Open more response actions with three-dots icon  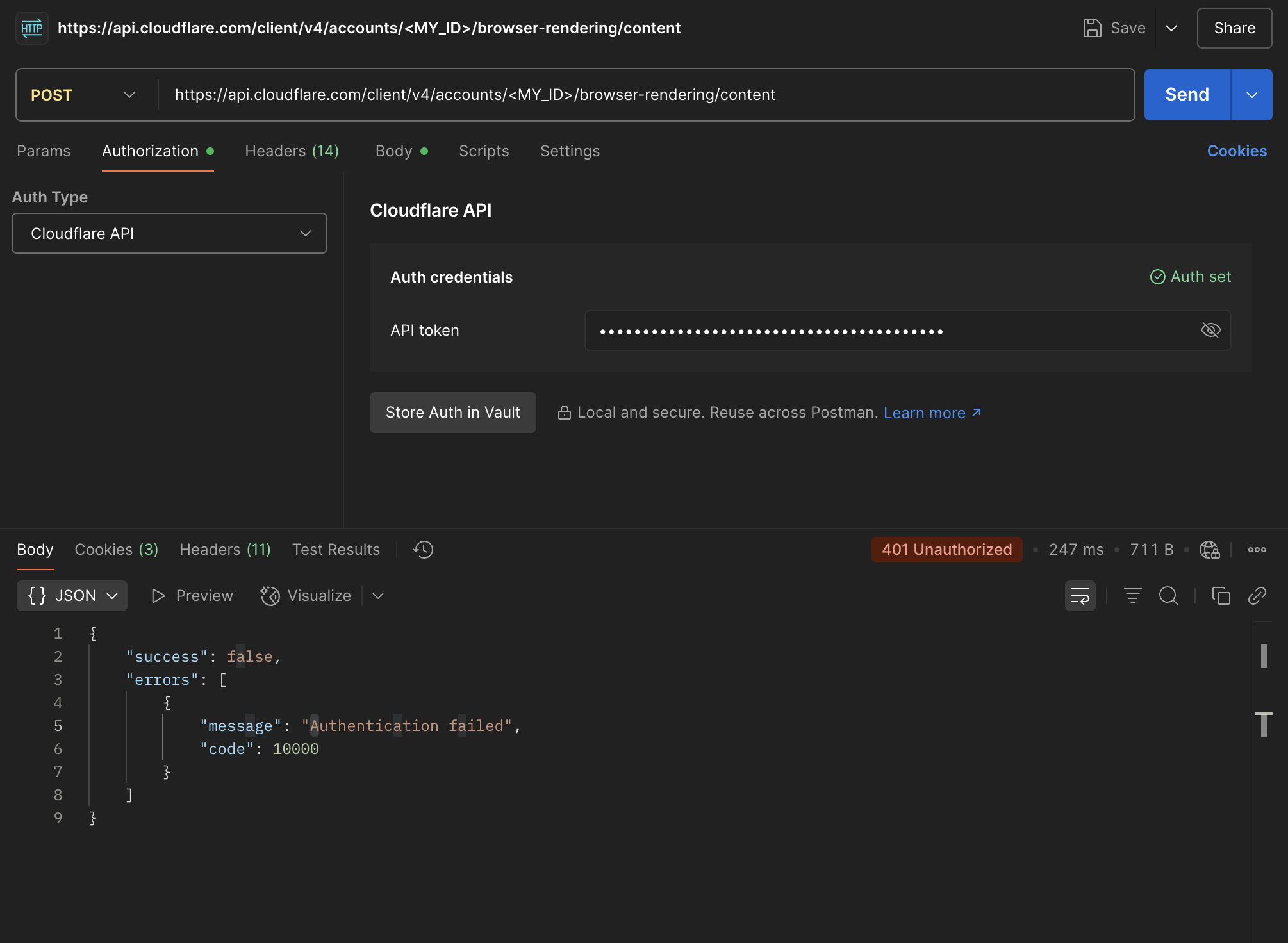pyautogui.click(x=1257, y=549)
